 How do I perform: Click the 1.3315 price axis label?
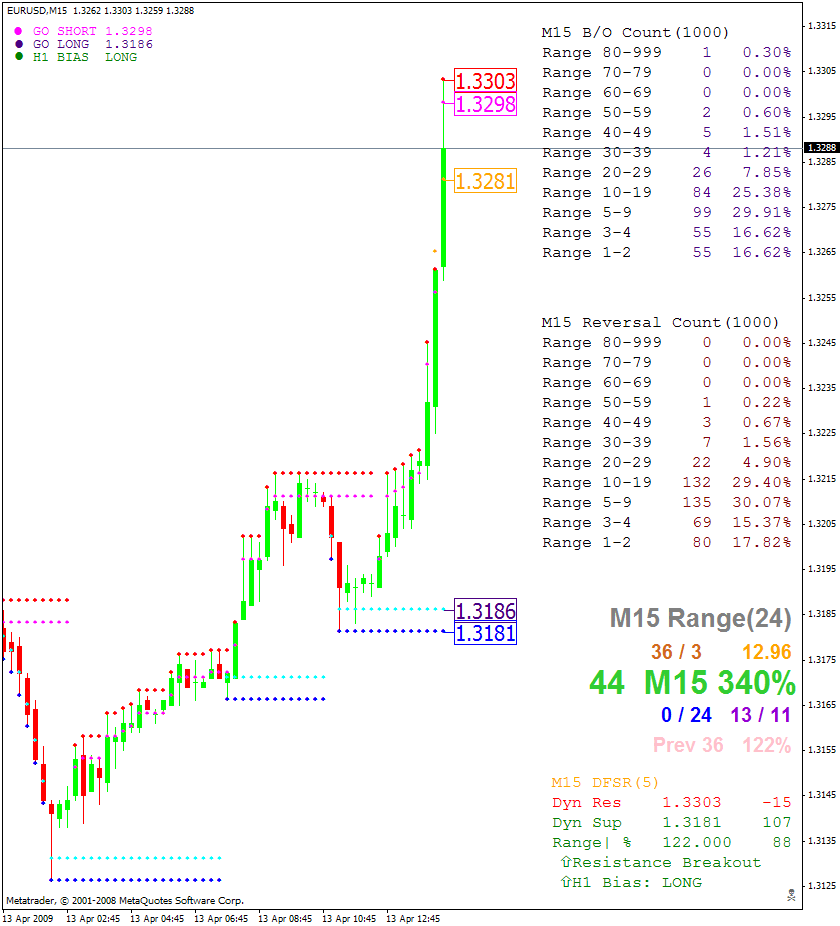click(822, 26)
